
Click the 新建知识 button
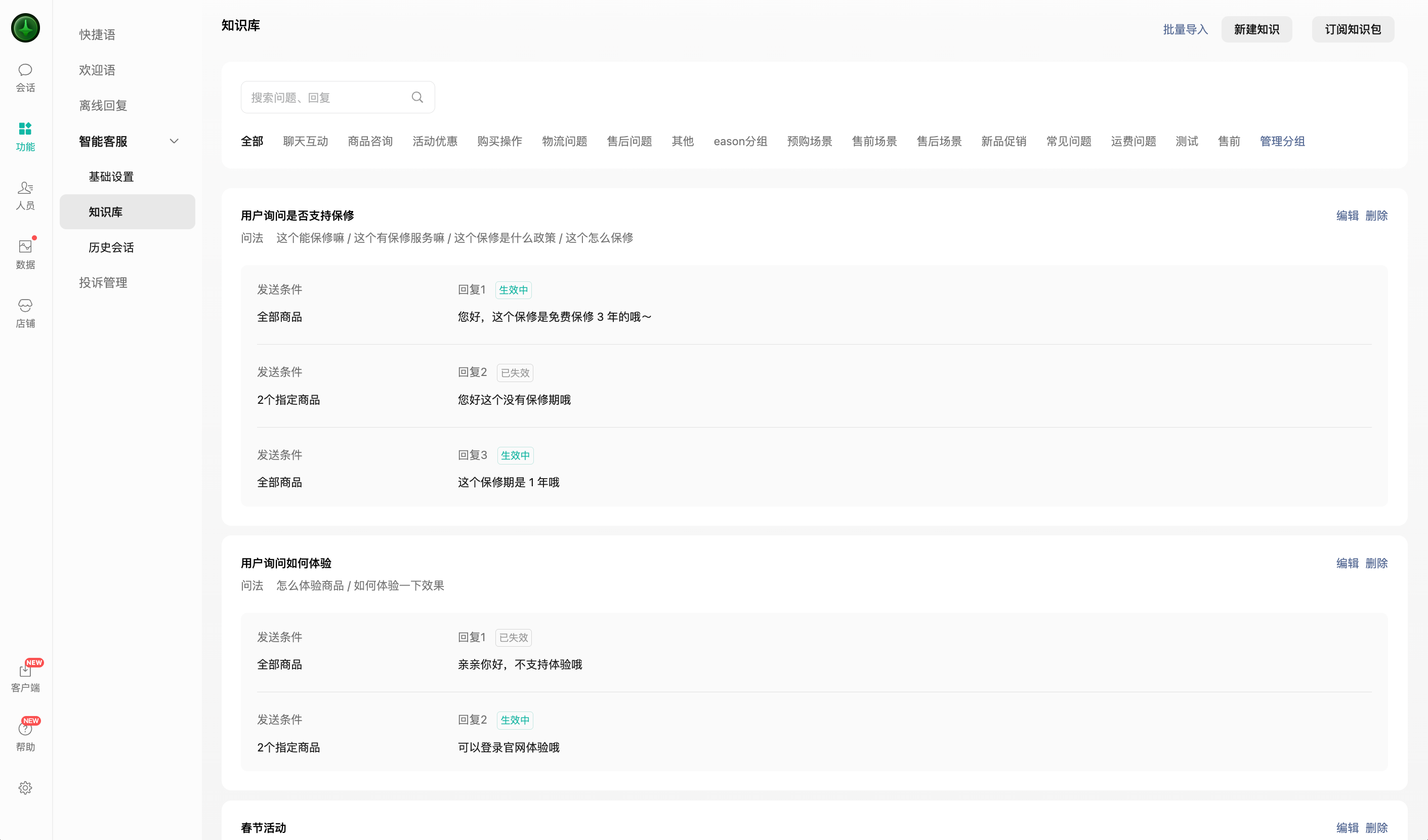click(1256, 29)
